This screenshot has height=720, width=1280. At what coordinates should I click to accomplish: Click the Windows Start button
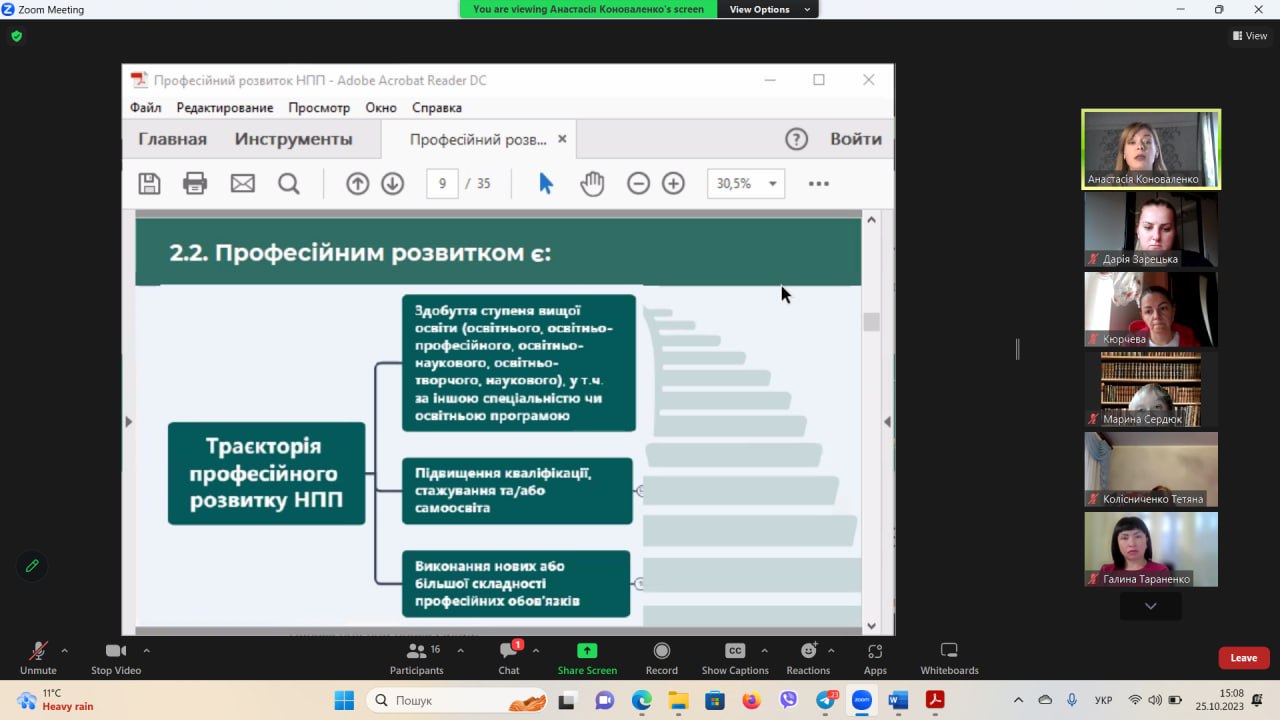(344, 700)
